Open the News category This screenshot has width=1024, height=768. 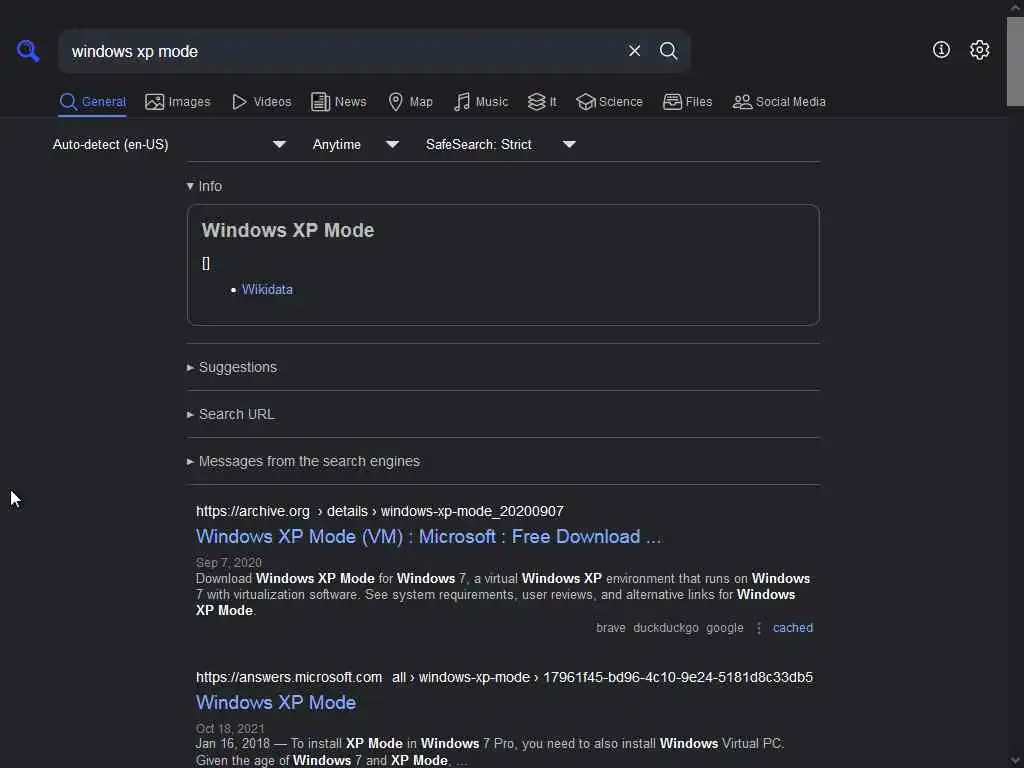[339, 102]
